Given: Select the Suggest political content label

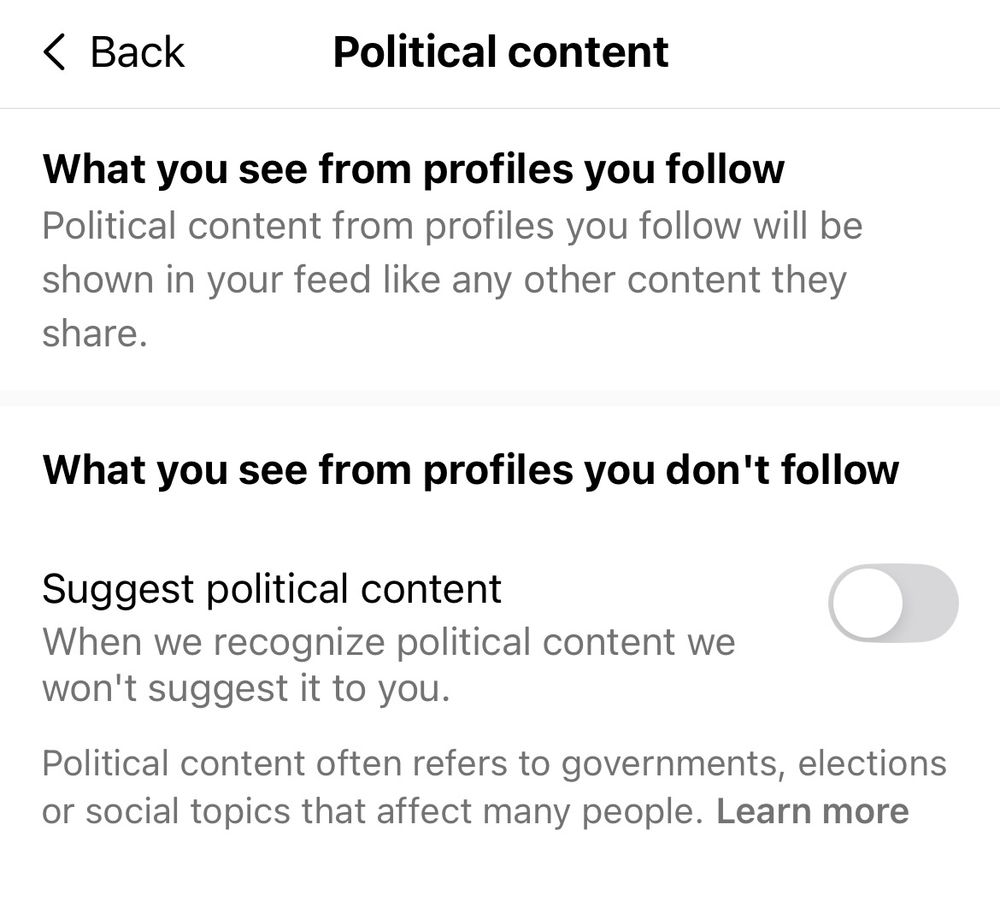Looking at the screenshot, I should click(x=271, y=589).
